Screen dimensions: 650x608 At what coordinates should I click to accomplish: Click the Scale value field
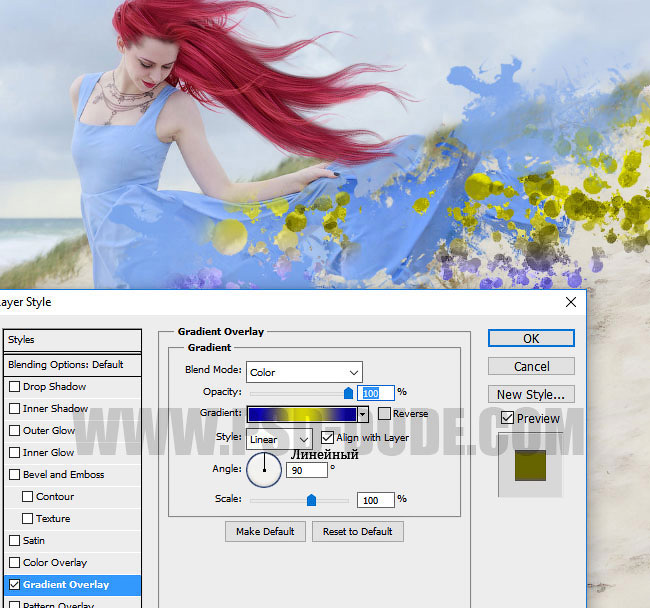[x=376, y=500]
